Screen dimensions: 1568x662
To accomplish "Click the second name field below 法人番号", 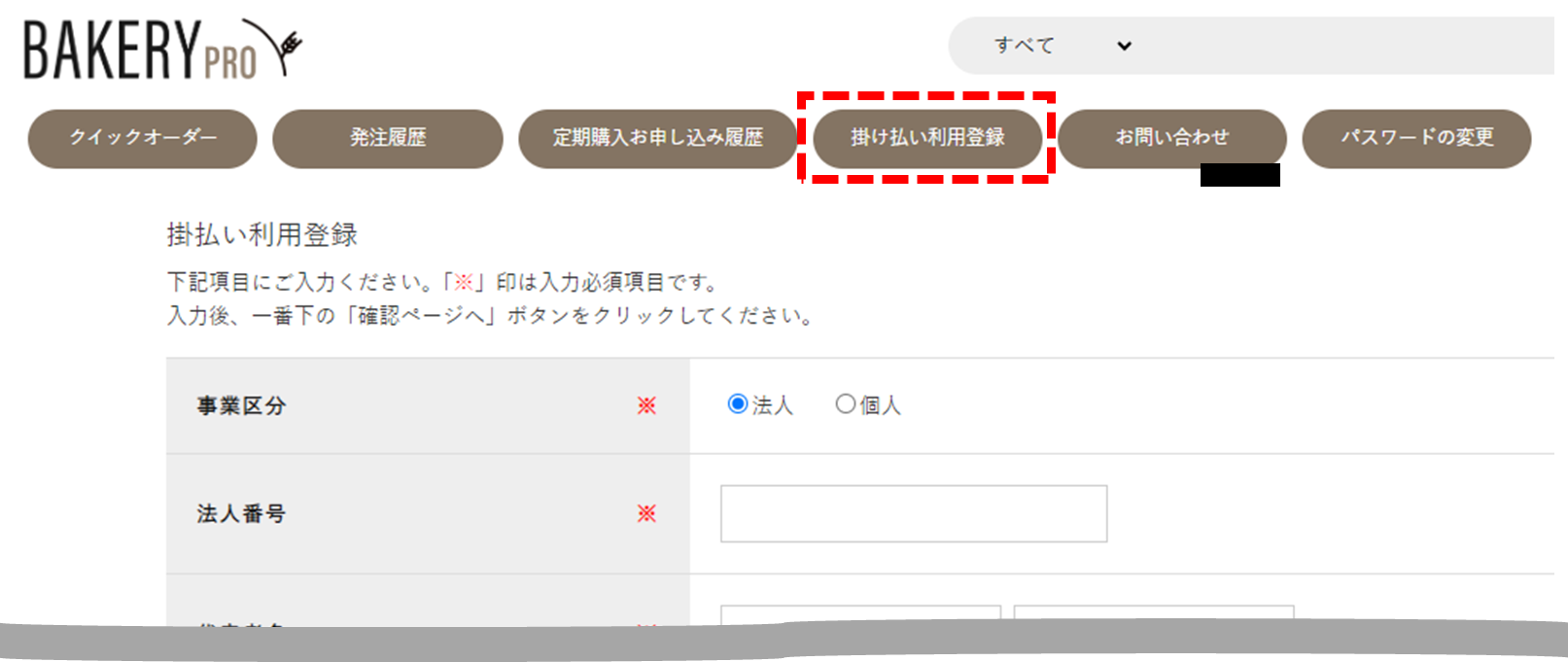I will tap(1154, 614).
